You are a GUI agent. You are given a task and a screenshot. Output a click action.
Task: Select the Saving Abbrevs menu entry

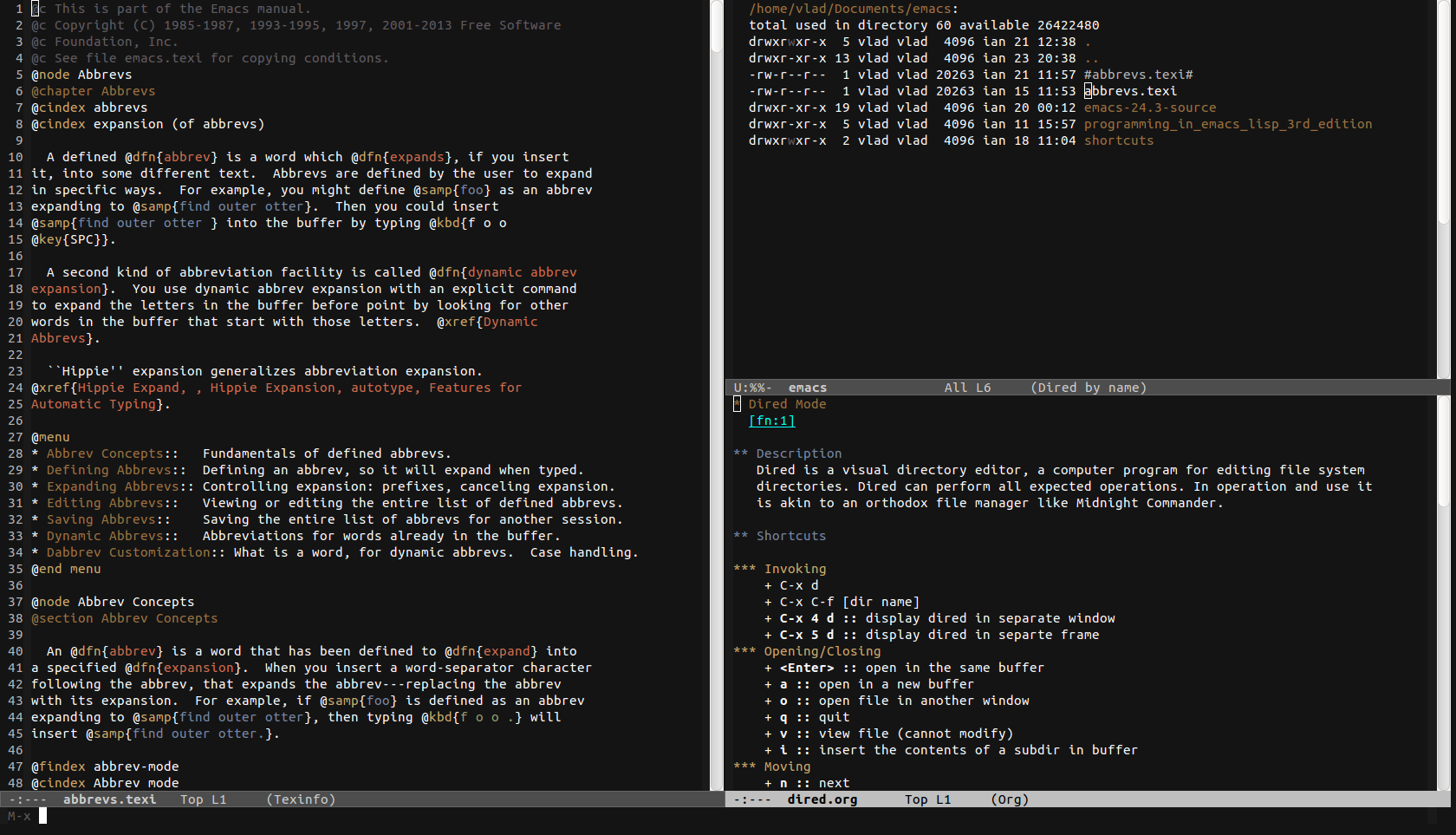point(101,519)
